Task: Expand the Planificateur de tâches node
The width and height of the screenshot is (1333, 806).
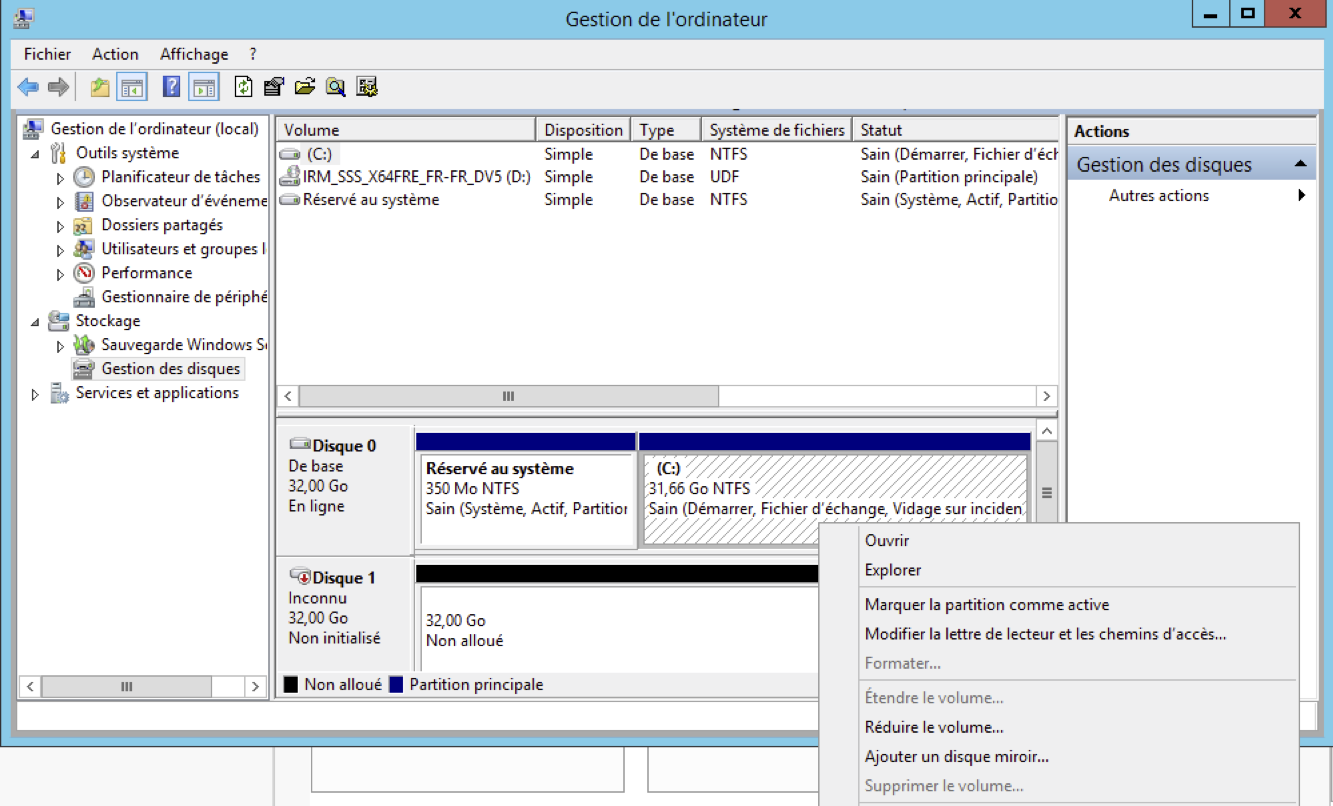Action: [x=60, y=178]
